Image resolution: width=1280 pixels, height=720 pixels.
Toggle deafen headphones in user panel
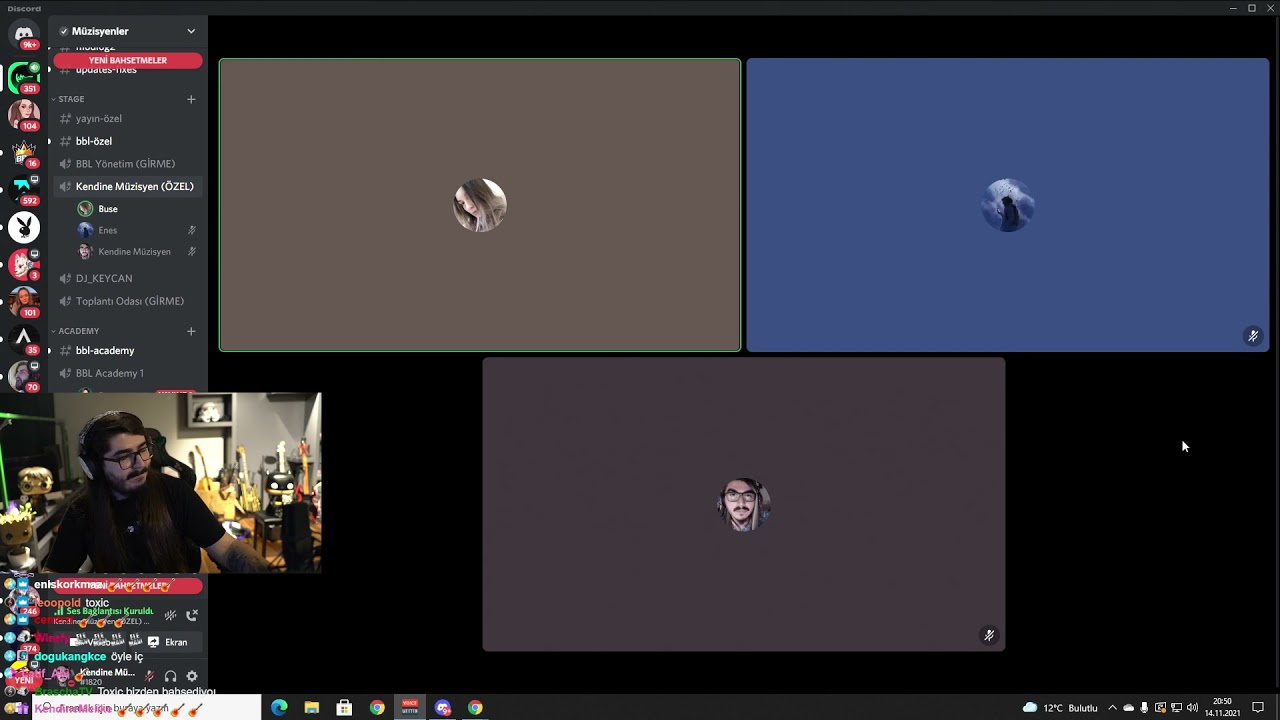(170, 676)
